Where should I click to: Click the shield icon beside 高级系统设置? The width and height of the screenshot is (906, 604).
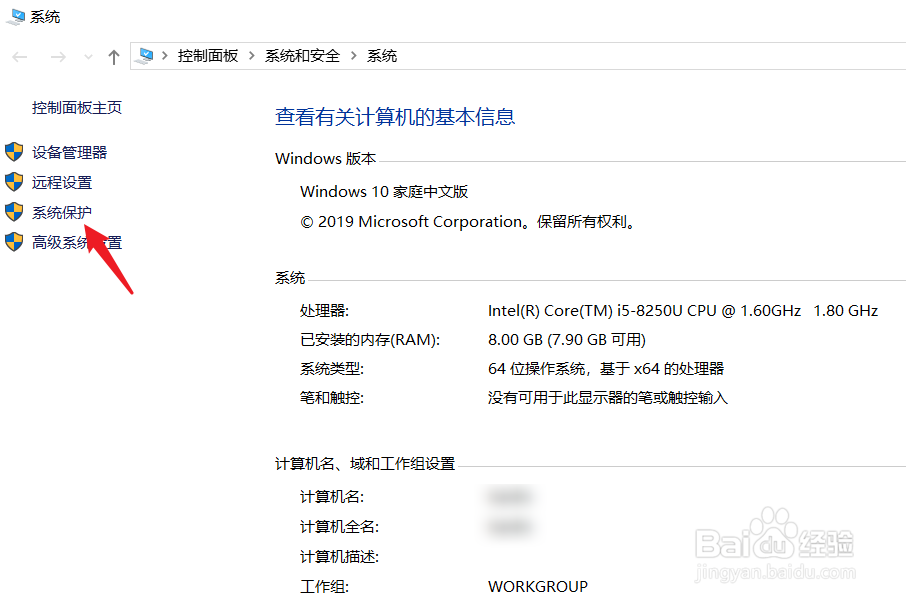tap(13, 242)
